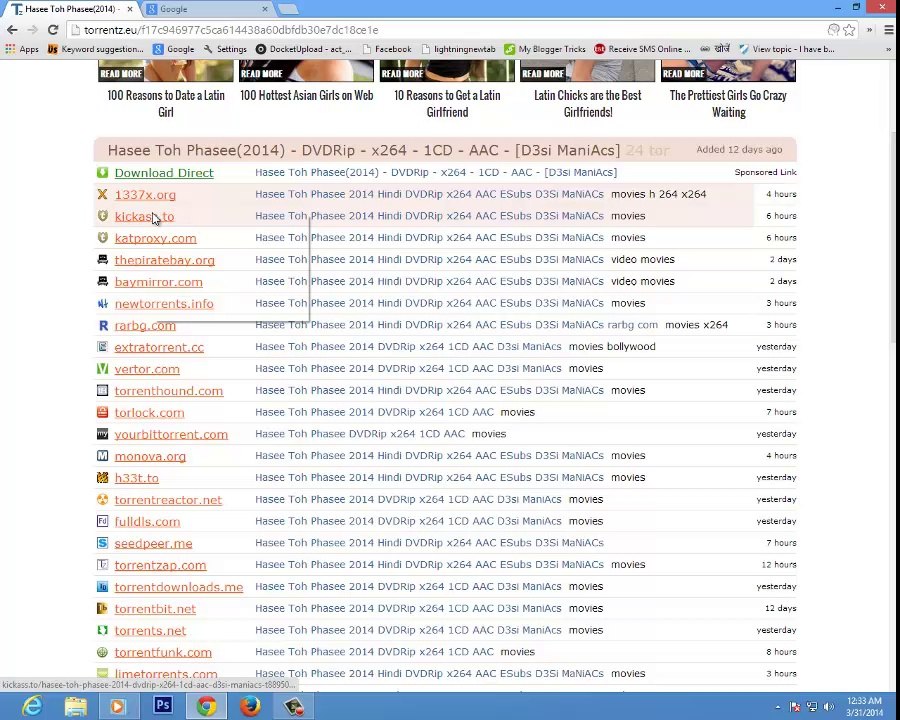
Task: Open the torrents.net link
Action: coord(150,631)
